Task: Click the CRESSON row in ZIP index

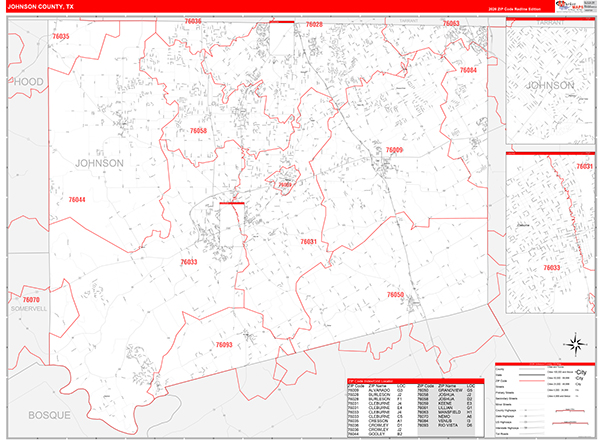Action: click(376, 421)
